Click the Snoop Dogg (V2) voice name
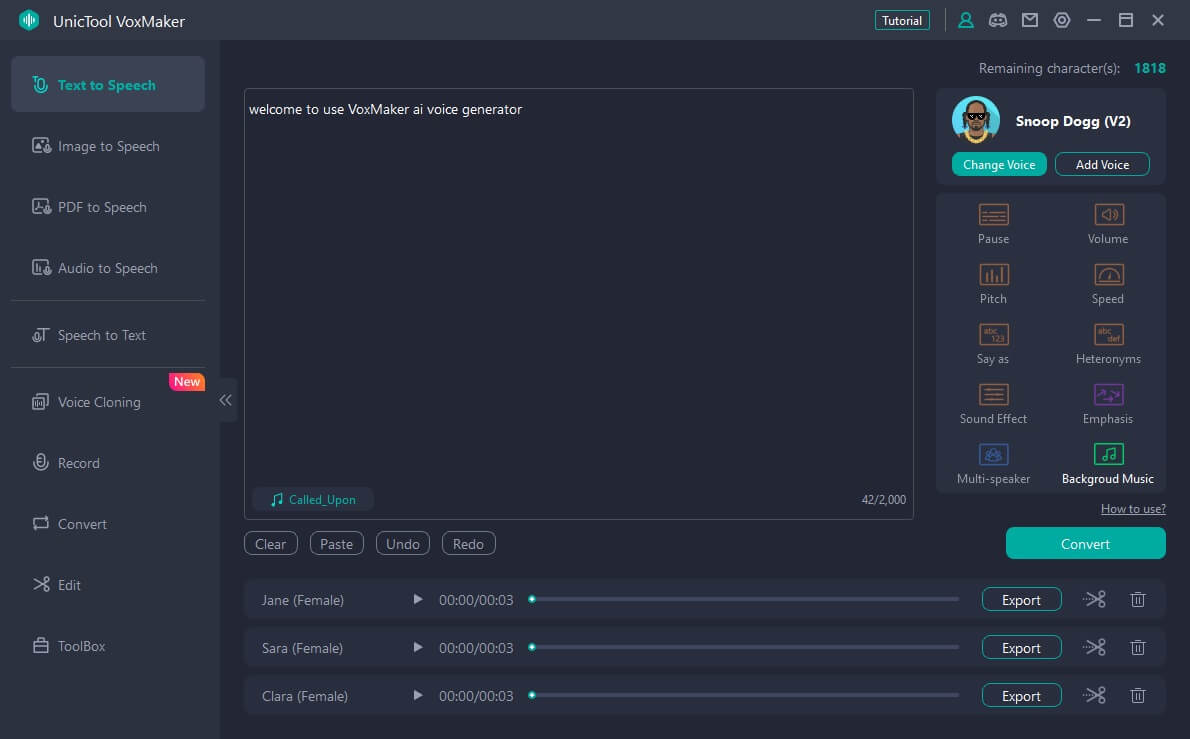The height and width of the screenshot is (739, 1190). [1072, 121]
